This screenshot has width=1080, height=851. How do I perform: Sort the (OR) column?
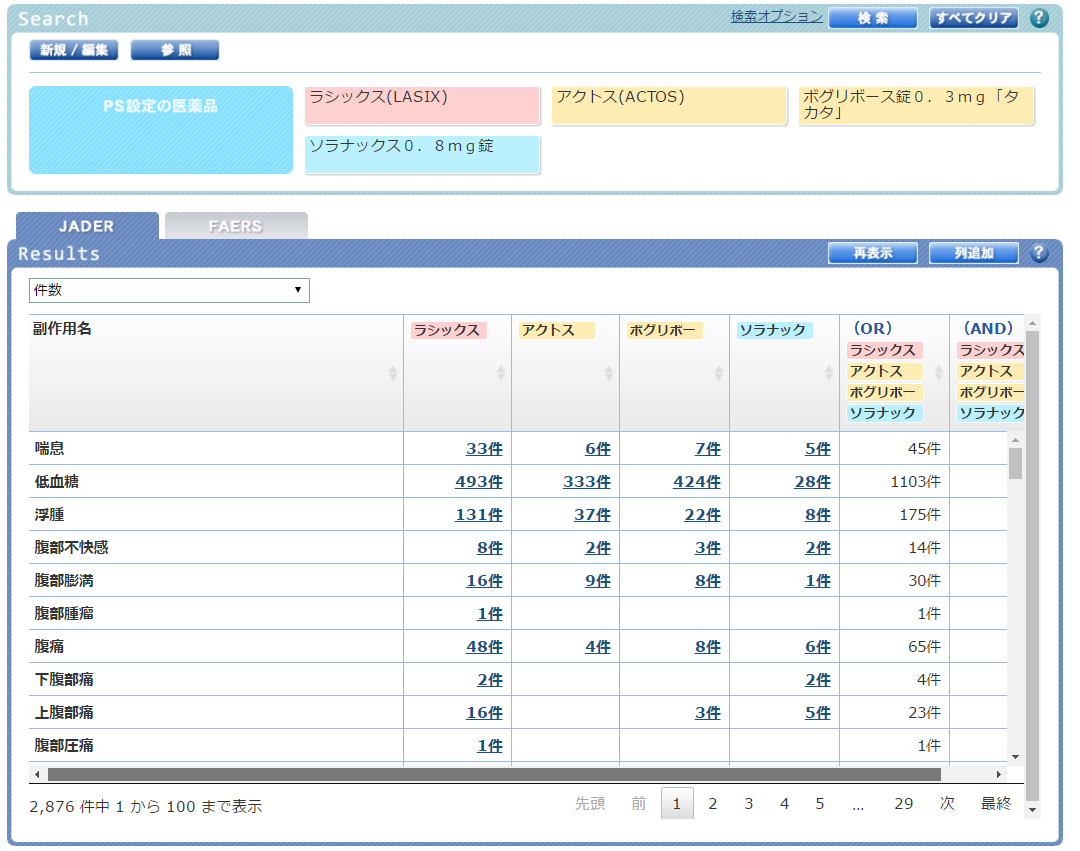point(939,372)
